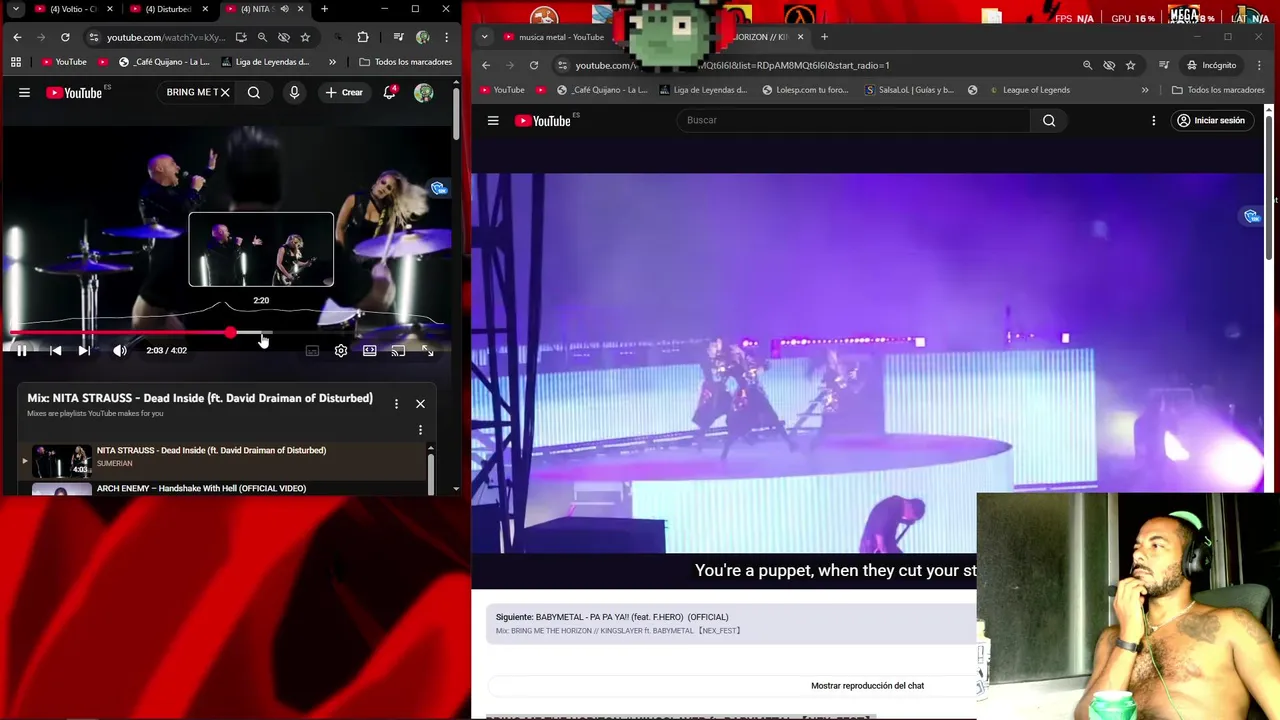Start voice search with the microphone icon

294,93
